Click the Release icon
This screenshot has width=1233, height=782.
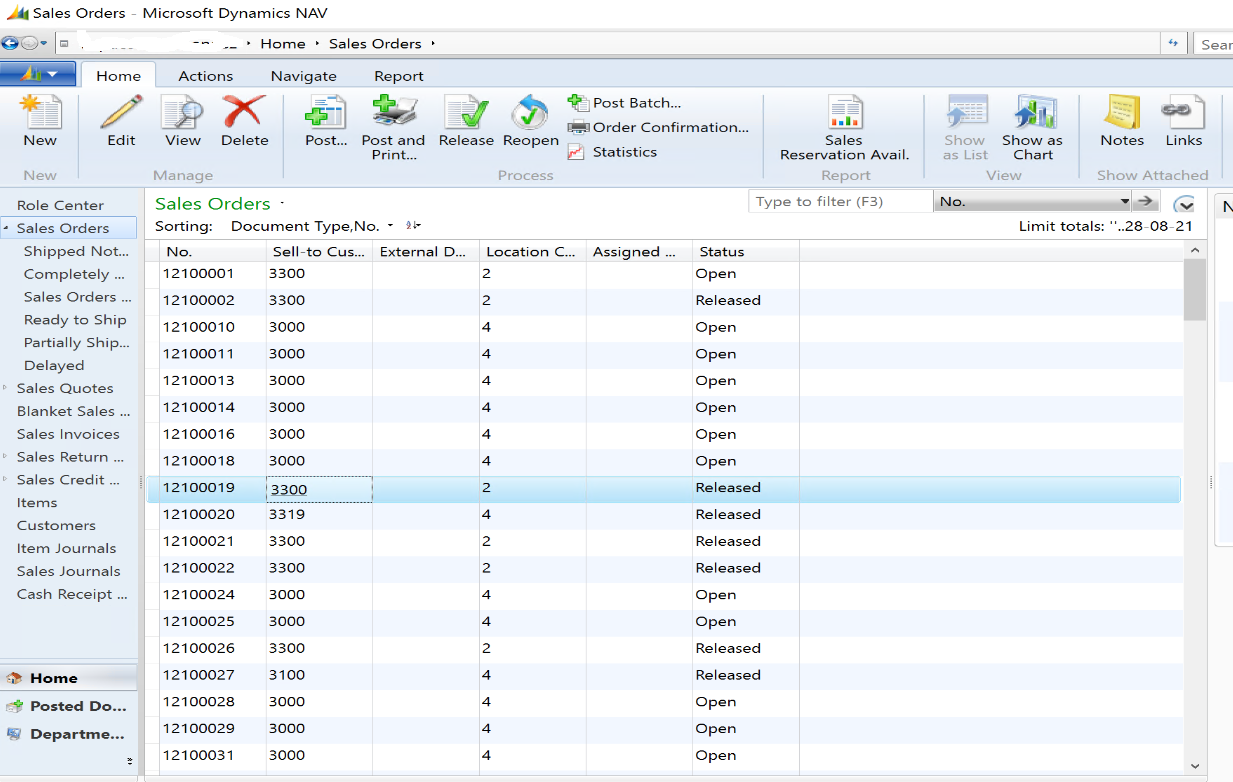pos(466,113)
